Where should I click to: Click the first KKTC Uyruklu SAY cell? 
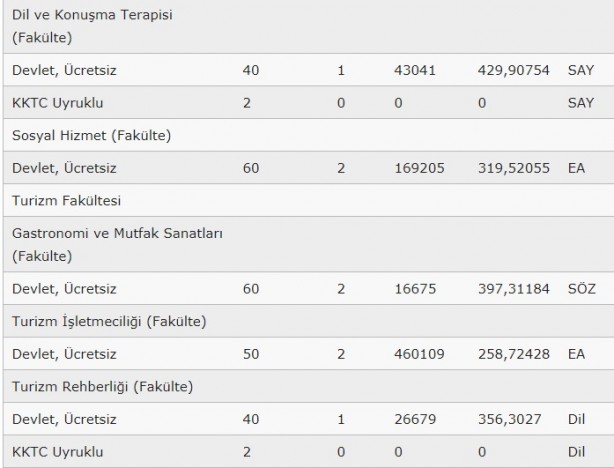tap(581, 103)
